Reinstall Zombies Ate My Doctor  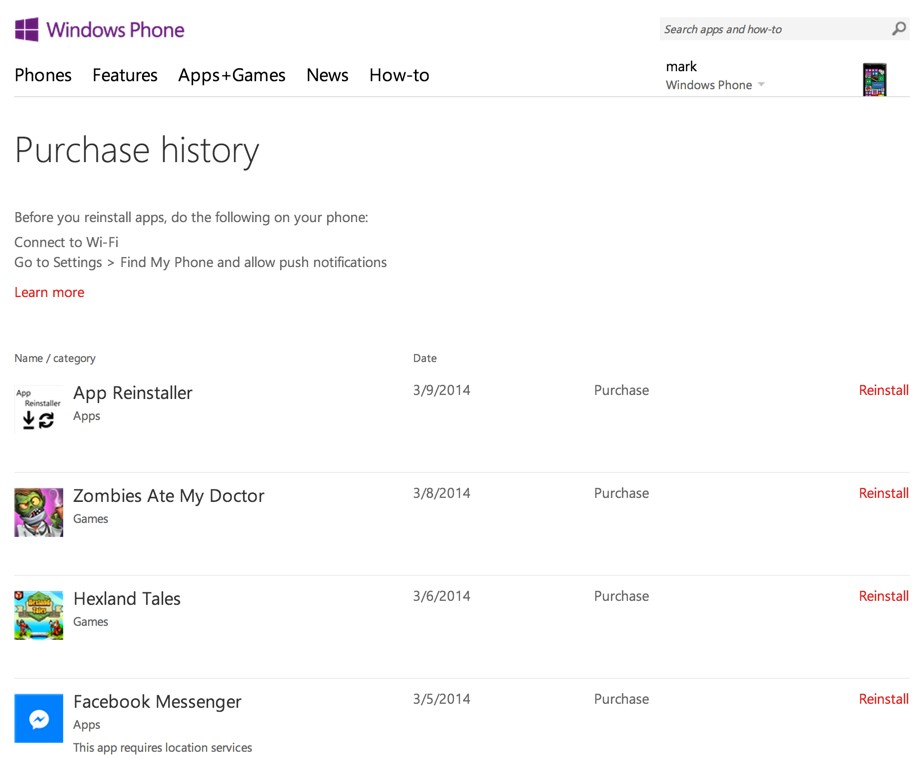tap(883, 493)
